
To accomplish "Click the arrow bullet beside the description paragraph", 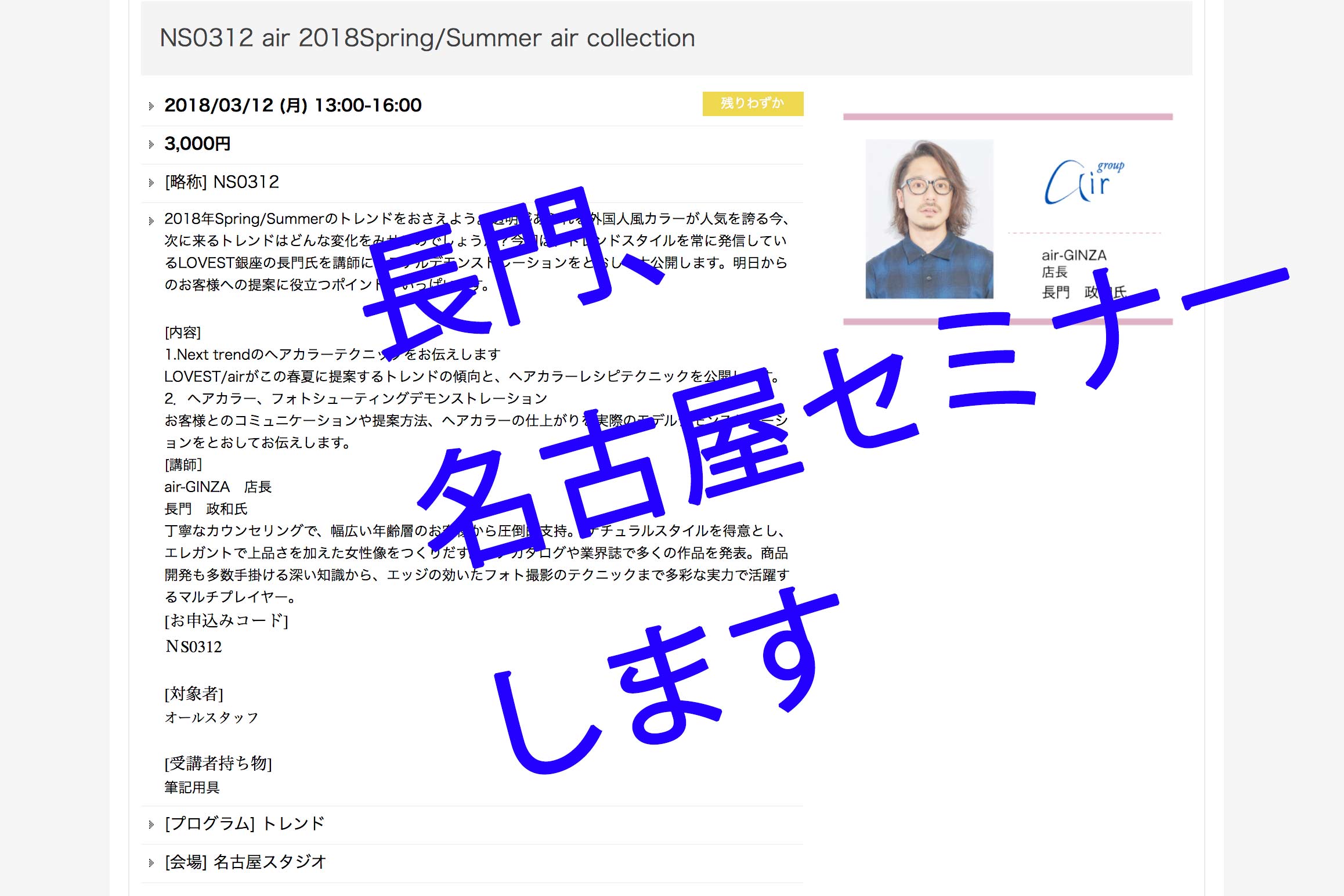I will [x=151, y=221].
